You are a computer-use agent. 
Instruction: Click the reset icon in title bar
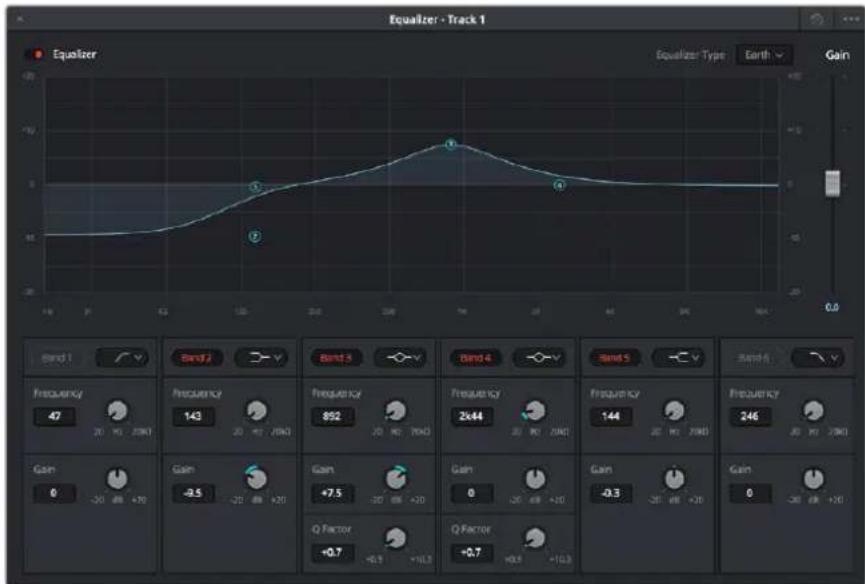[816, 20]
